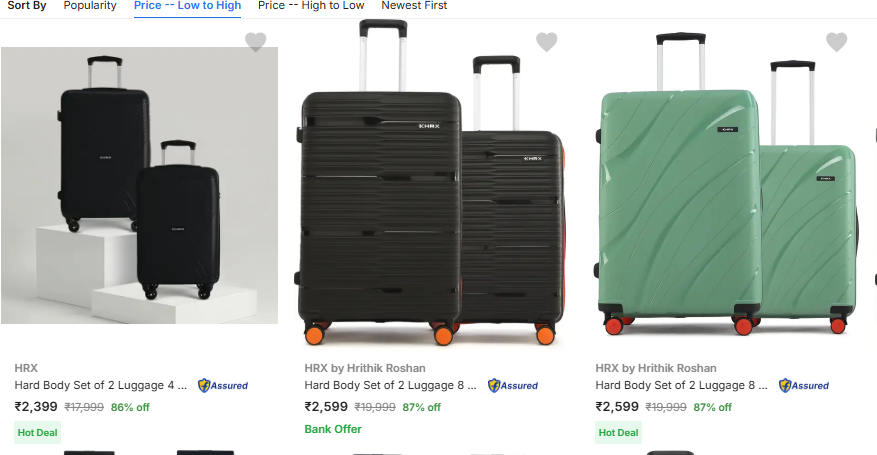Open the black HRX luggage product image

point(139,185)
